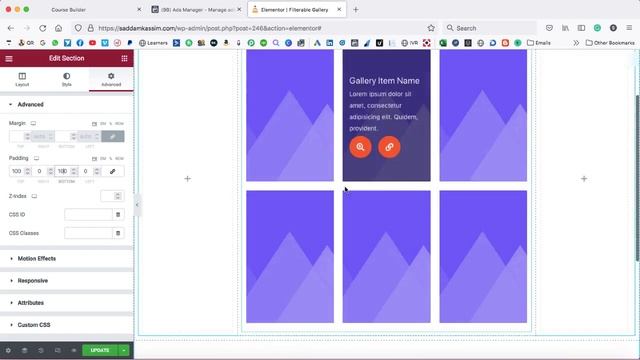Open the Emails bookmarks folder
The height and width of the screenshot is (360, 640).
539,42
